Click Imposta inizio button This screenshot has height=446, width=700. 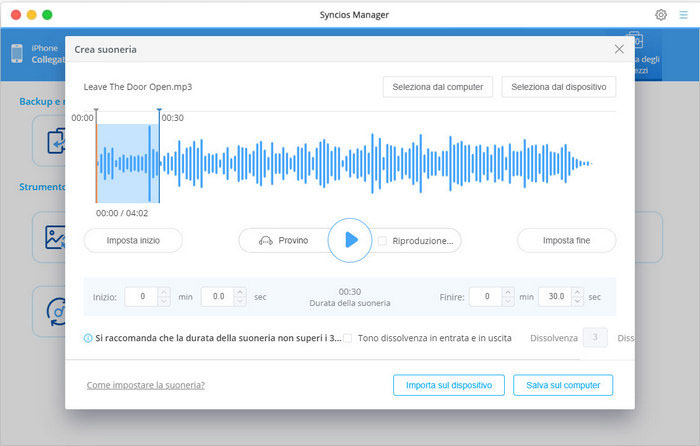pyautogui.click(x=133, y=240)
